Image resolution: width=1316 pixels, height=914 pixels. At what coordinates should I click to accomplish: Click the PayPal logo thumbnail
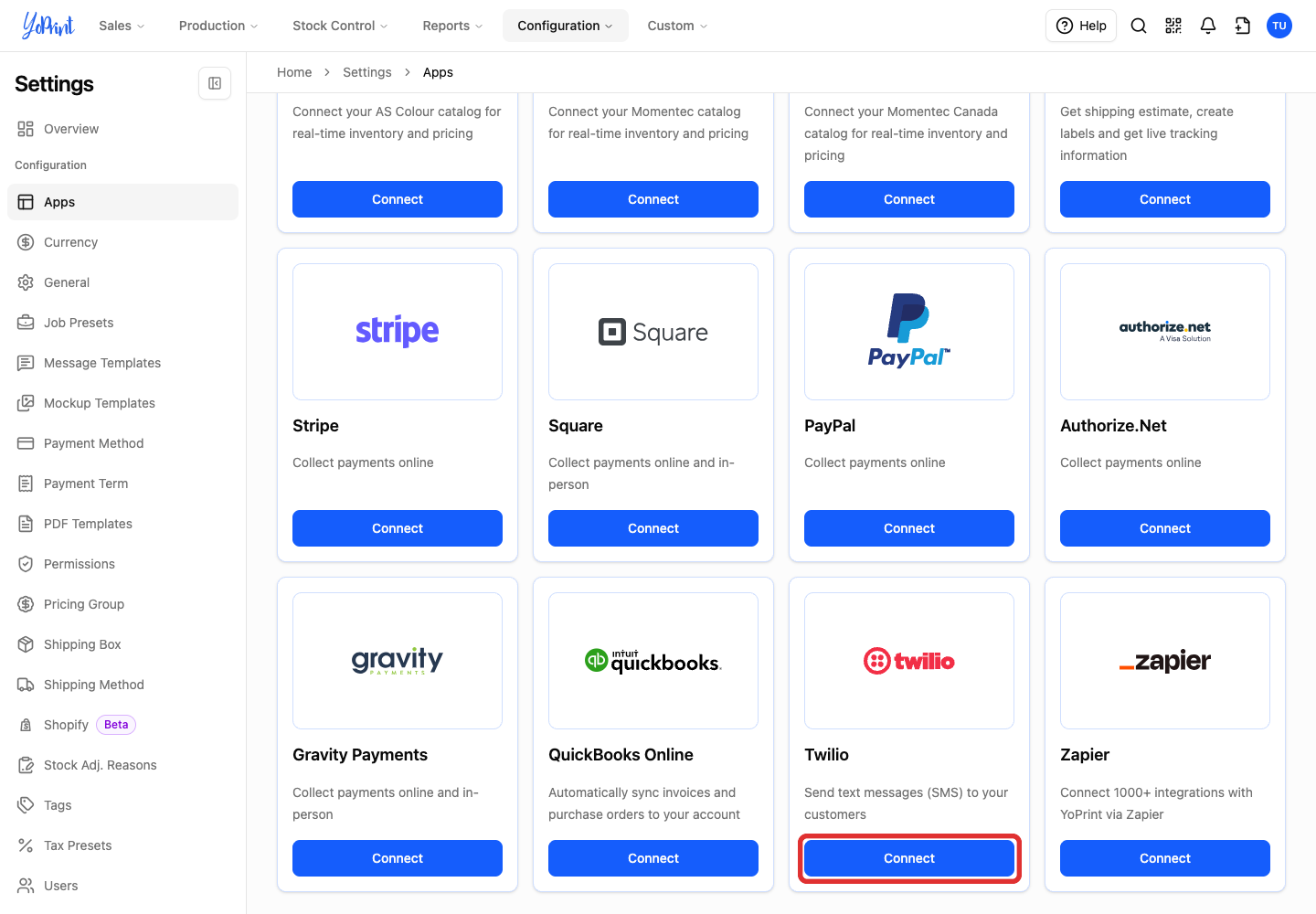[909, 332]
